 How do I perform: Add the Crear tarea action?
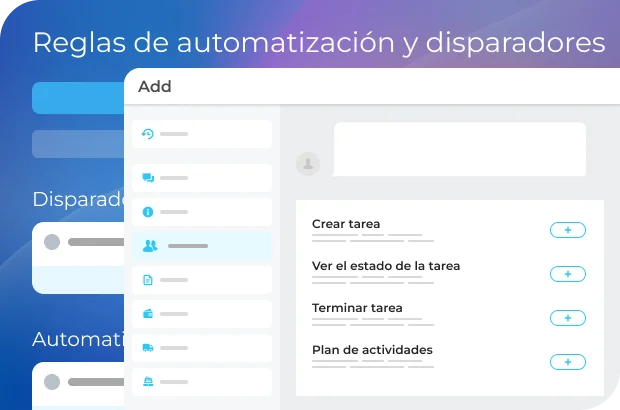click(x=567, y=230)
